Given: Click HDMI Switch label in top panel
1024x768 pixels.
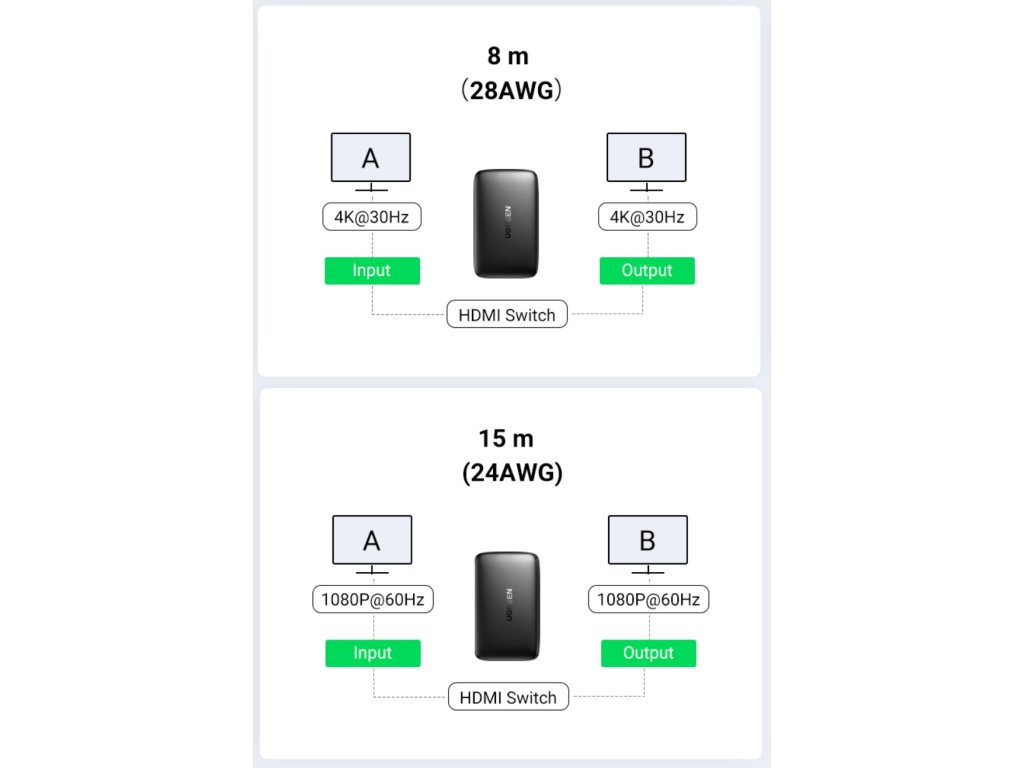Looking at the screenshot, I should coord(507,315).
